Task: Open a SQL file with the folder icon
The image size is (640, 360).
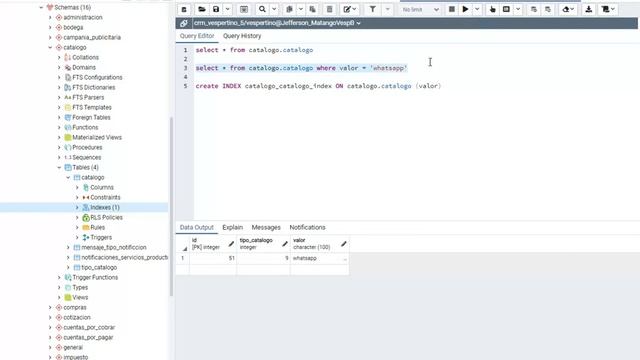Action: [202, 9]
